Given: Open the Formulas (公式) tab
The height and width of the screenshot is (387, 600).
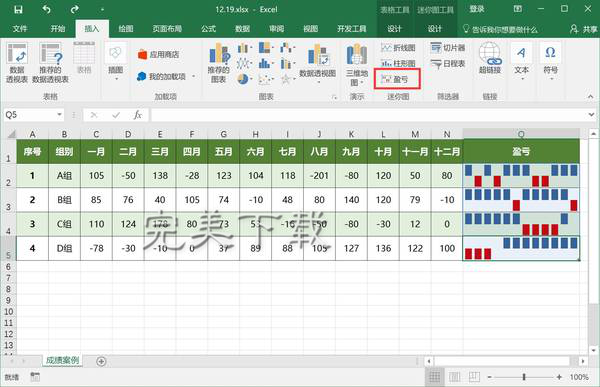Looking at the screenshot, I should 209,29.
